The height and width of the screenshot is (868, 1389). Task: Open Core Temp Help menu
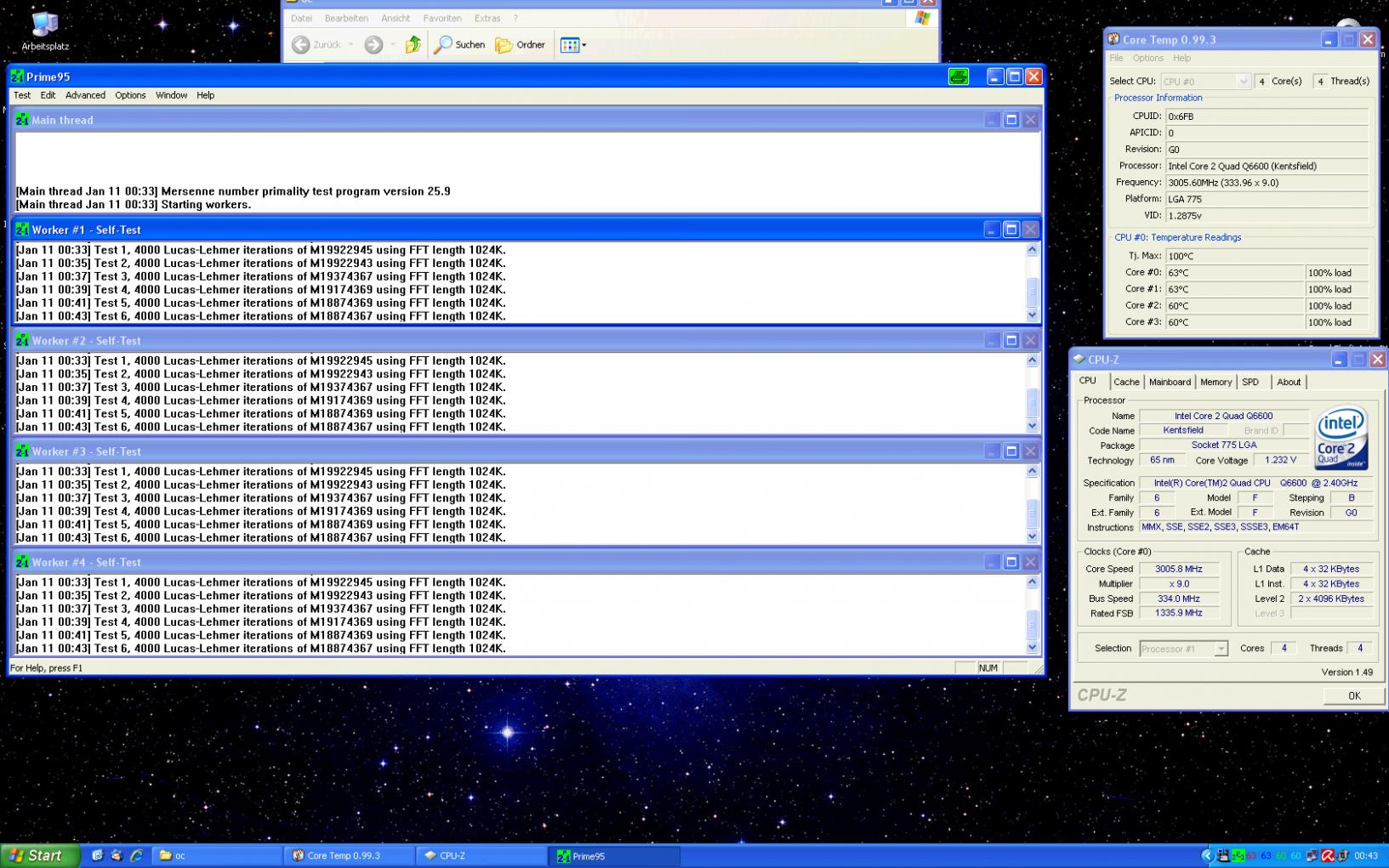click(1181, 58)
